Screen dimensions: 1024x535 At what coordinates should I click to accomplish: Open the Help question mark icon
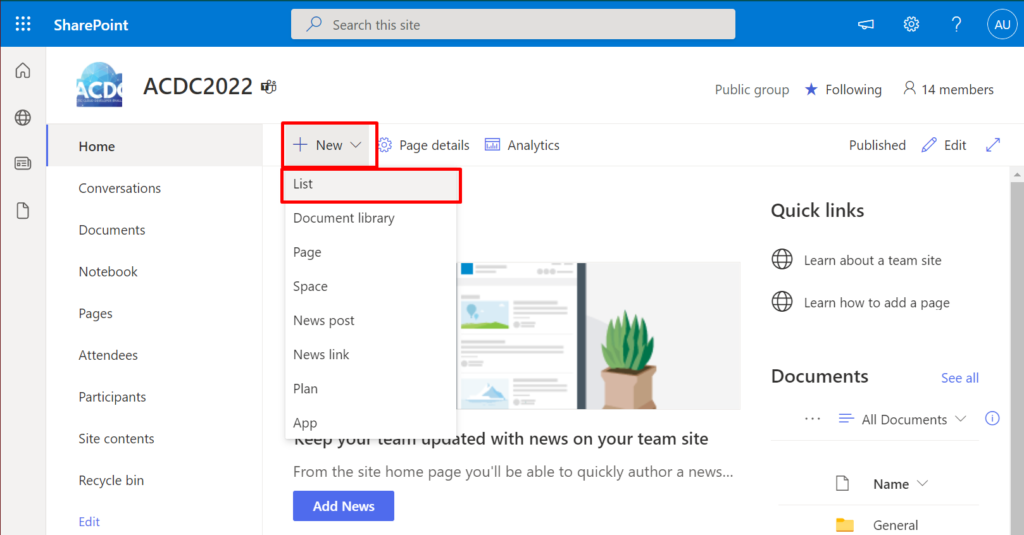coord(956,25)
